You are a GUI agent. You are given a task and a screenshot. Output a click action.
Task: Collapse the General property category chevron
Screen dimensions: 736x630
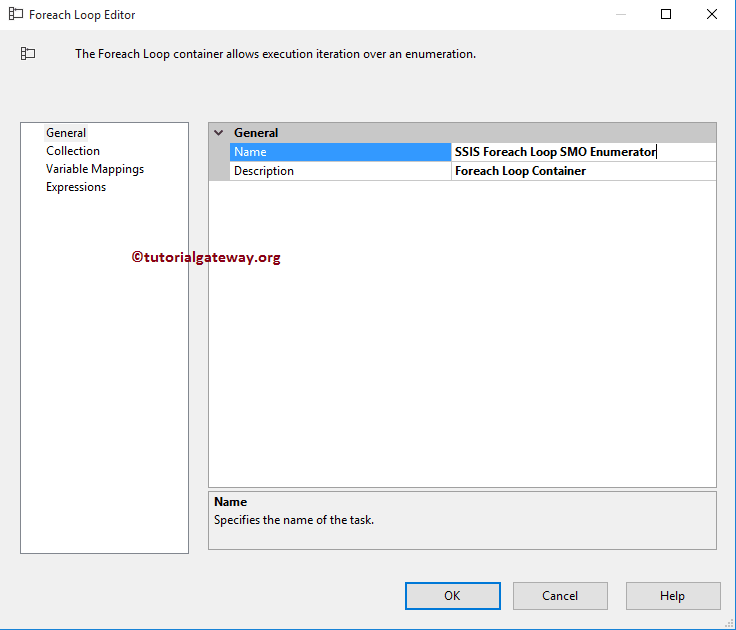pos(219,133)
